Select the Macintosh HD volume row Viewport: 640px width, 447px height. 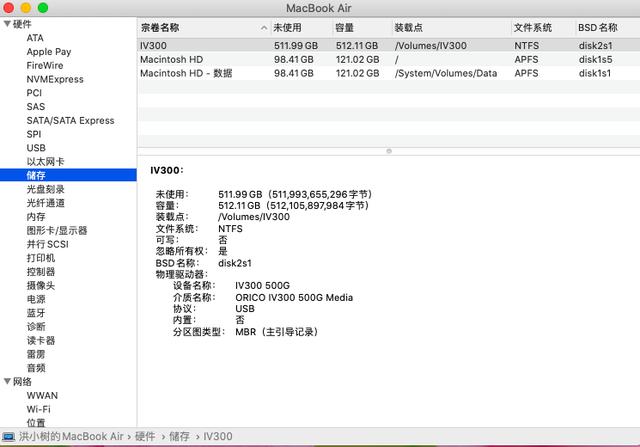pos(389,59)
